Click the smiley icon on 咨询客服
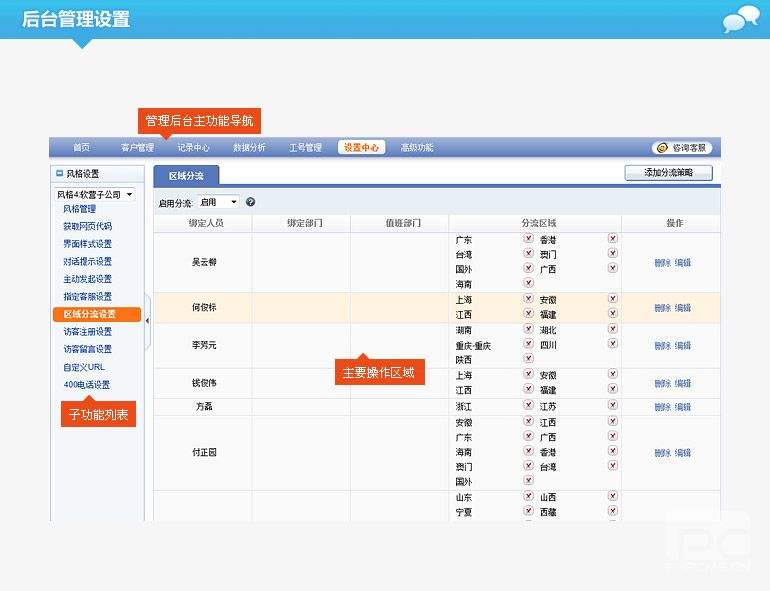The image size is (770, 591). pos(662,147)
